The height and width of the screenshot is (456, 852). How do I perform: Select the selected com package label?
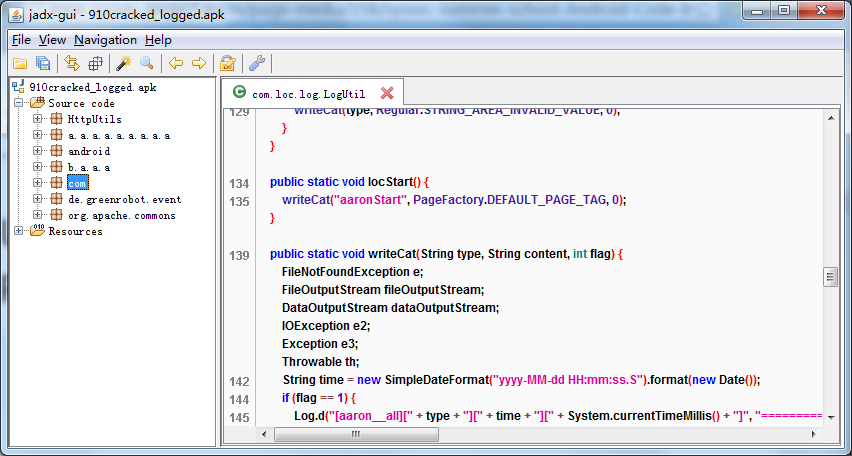pyautogui.click(x=77, y=183)
